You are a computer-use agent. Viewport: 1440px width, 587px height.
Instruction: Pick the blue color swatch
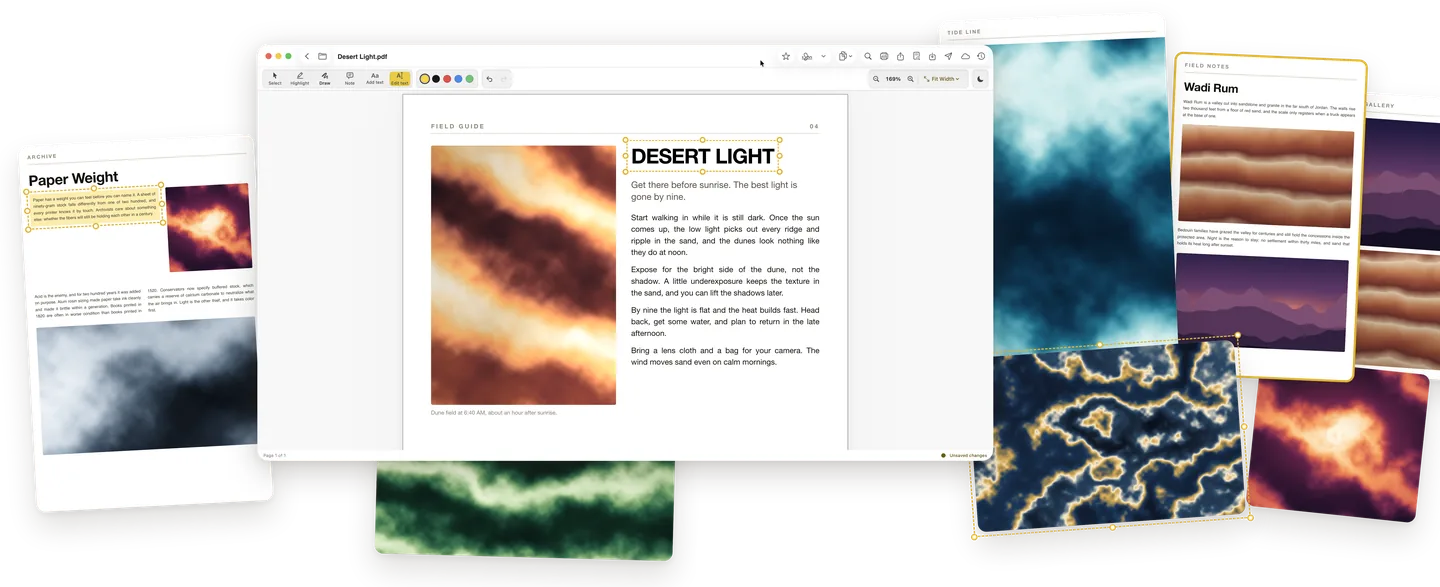click(x=458, y=79)
